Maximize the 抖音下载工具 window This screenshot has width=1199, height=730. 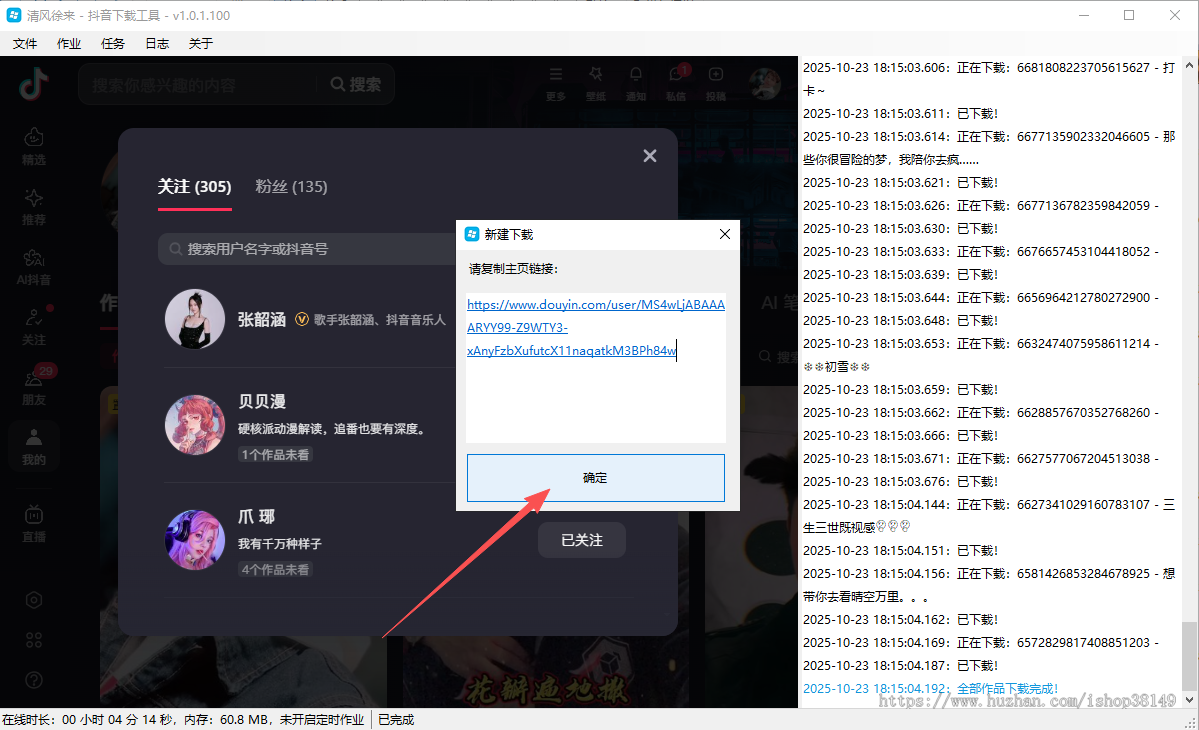(1129, 15)
